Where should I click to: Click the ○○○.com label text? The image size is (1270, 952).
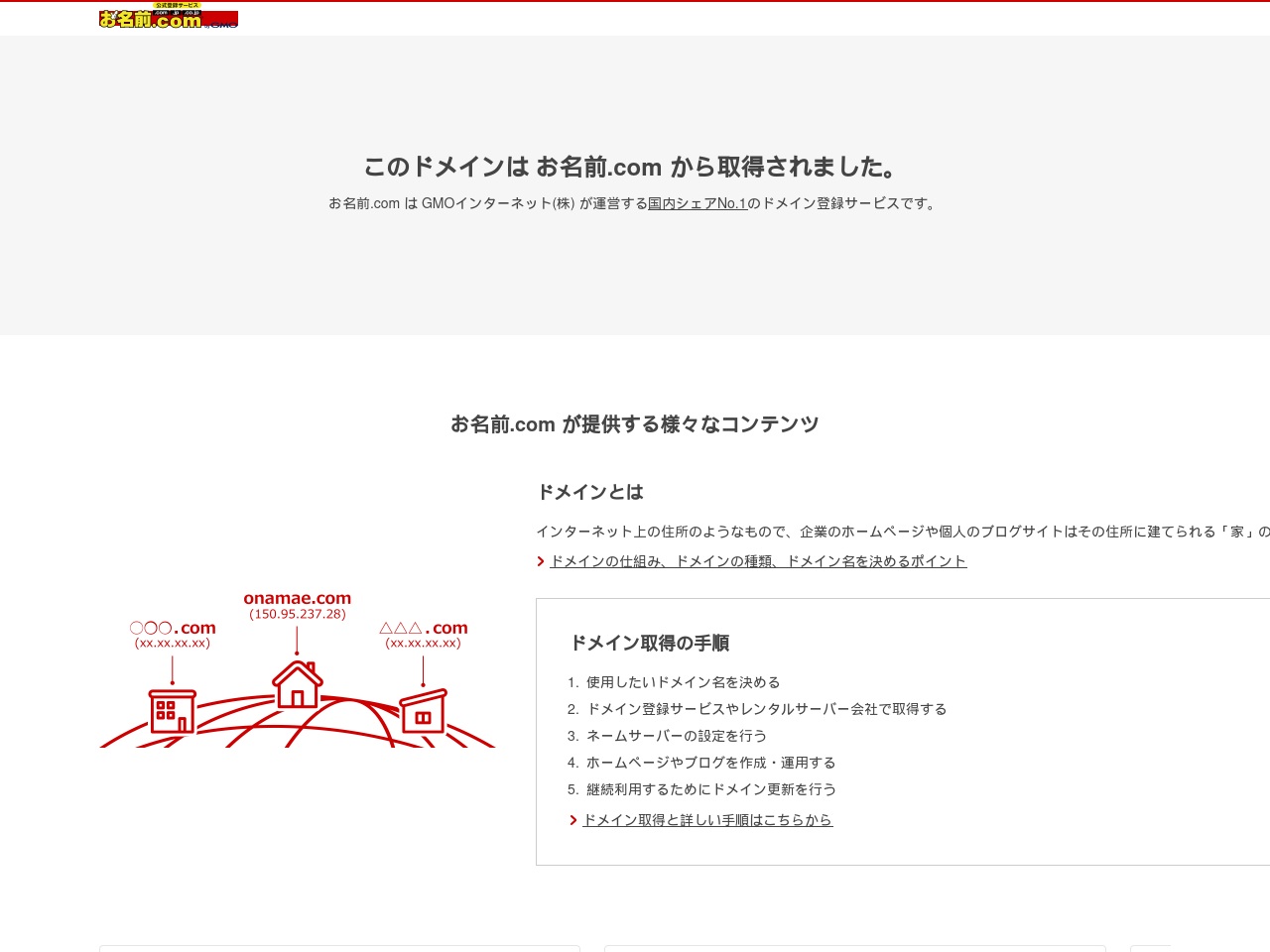pos(173,628)
